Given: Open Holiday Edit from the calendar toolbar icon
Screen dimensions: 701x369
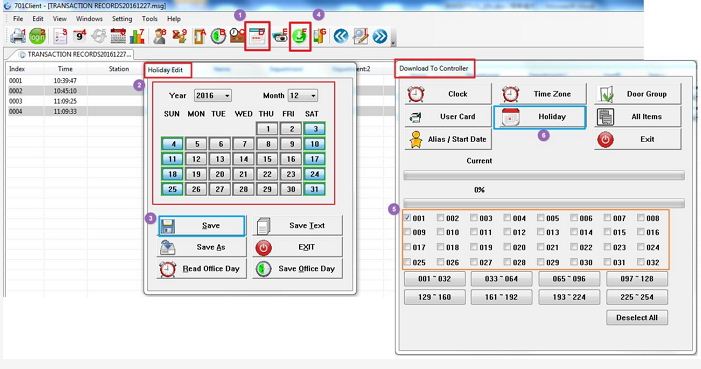Looking at the screenshot, I should pyautogui.click(x=257, y=36).
